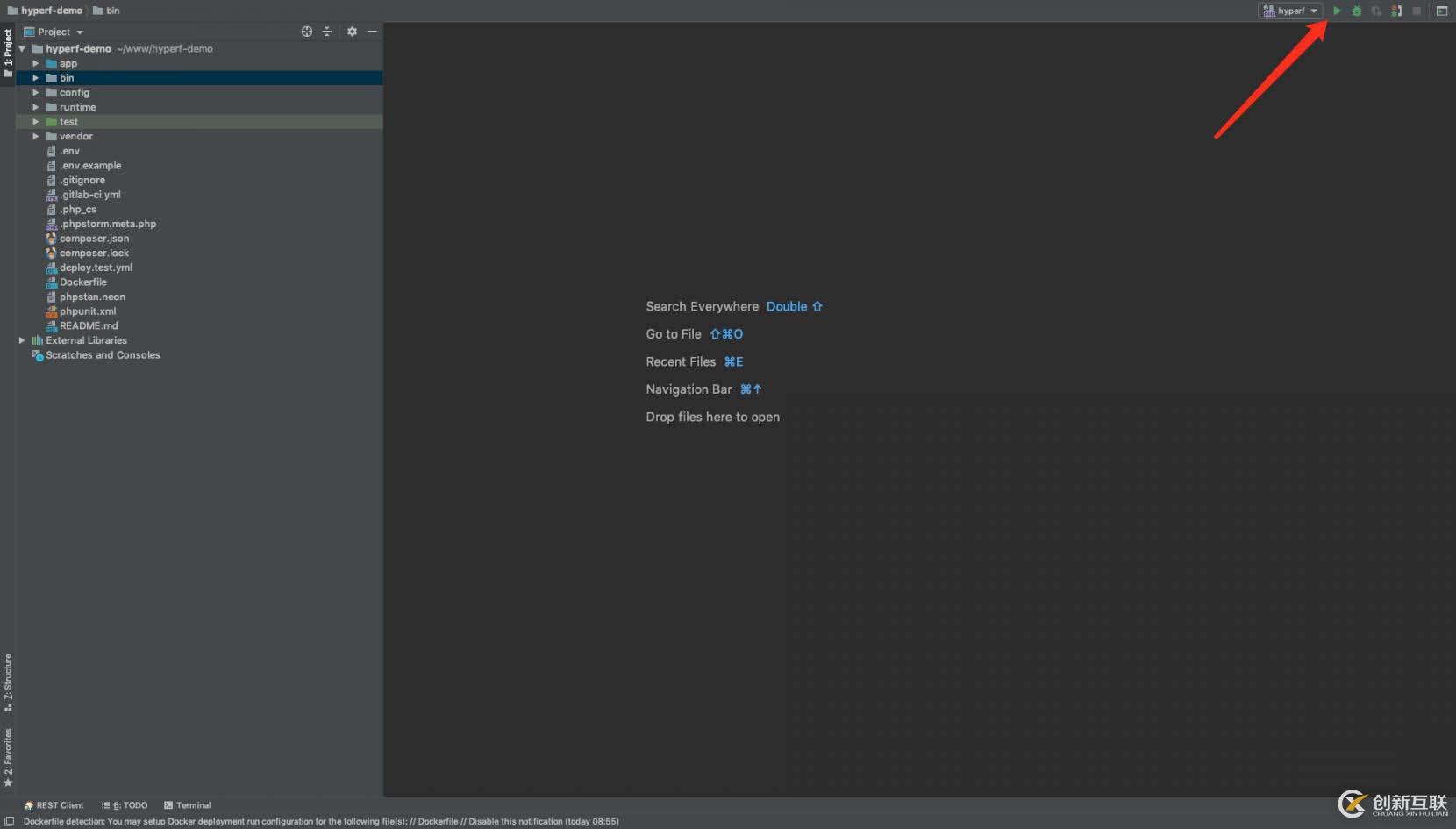Select Scratches and Consoles
This screenshot has height=829, width=1456.
click(x=103, y=355)
